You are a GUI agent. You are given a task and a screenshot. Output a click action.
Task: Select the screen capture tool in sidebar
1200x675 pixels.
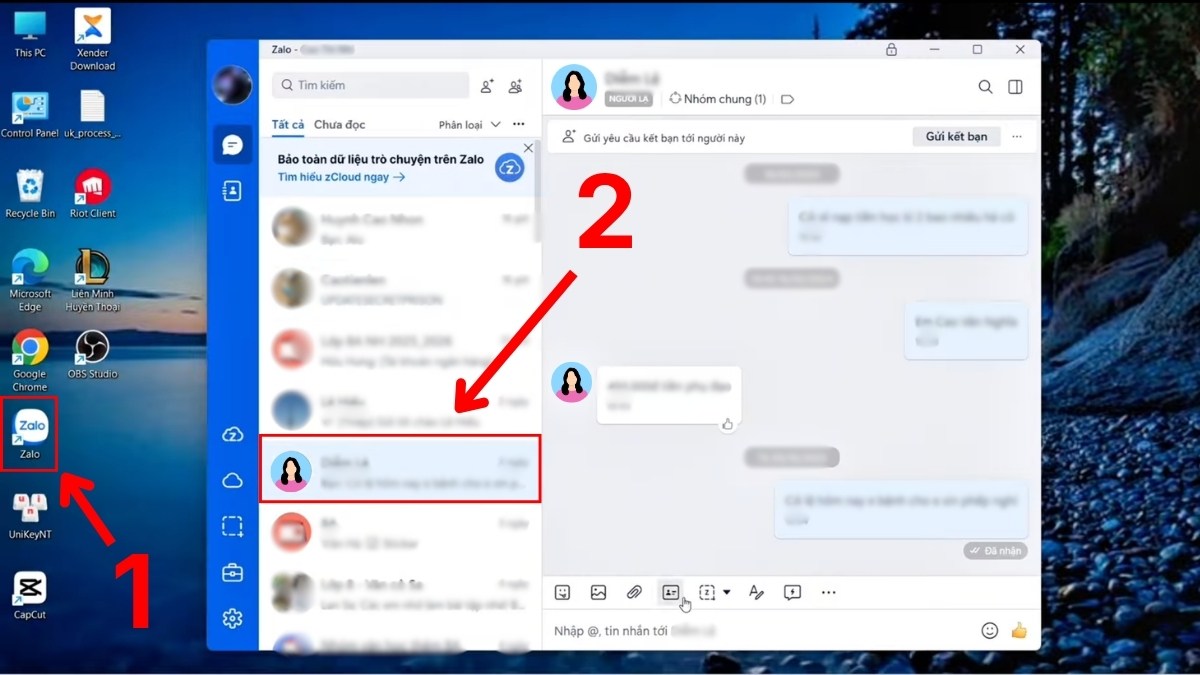[x=232, y=526]
